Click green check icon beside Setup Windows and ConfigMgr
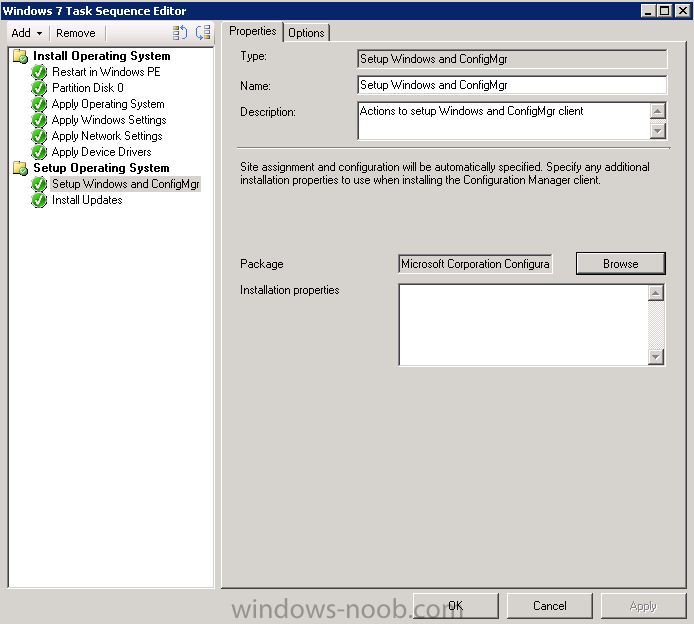The height and width of the screenshot is (624, 694). [x=39, y=184]
